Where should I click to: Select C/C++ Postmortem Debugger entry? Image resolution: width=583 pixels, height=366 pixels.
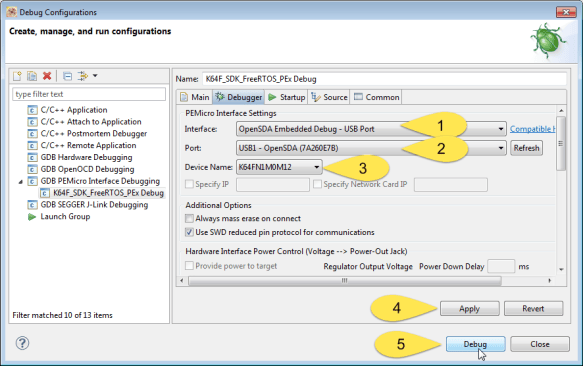(94, 134)
